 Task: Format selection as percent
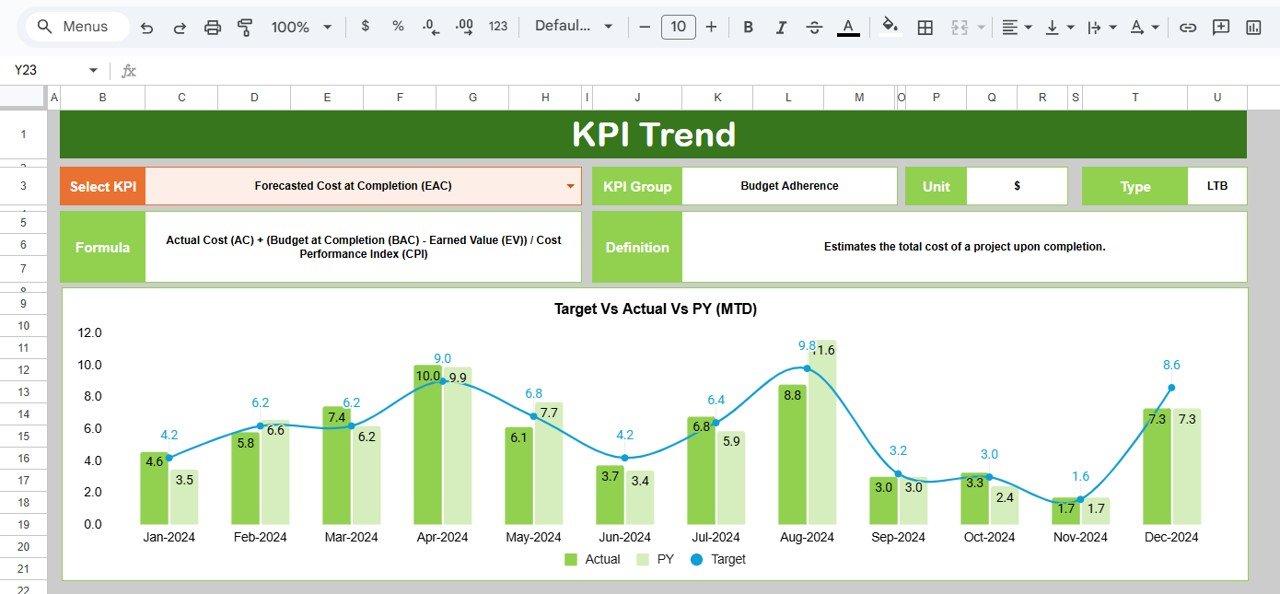pos(397,27)
